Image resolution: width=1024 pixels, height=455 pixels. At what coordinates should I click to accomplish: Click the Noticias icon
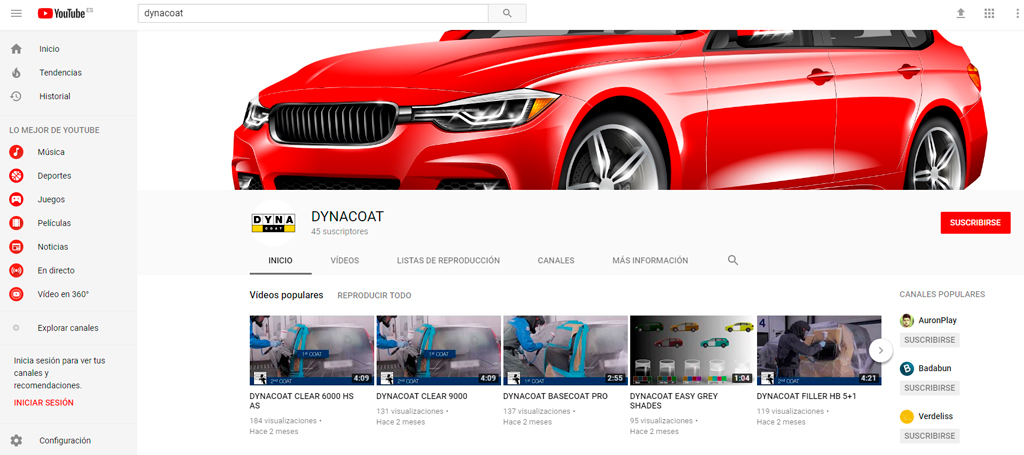click(16, 247)
